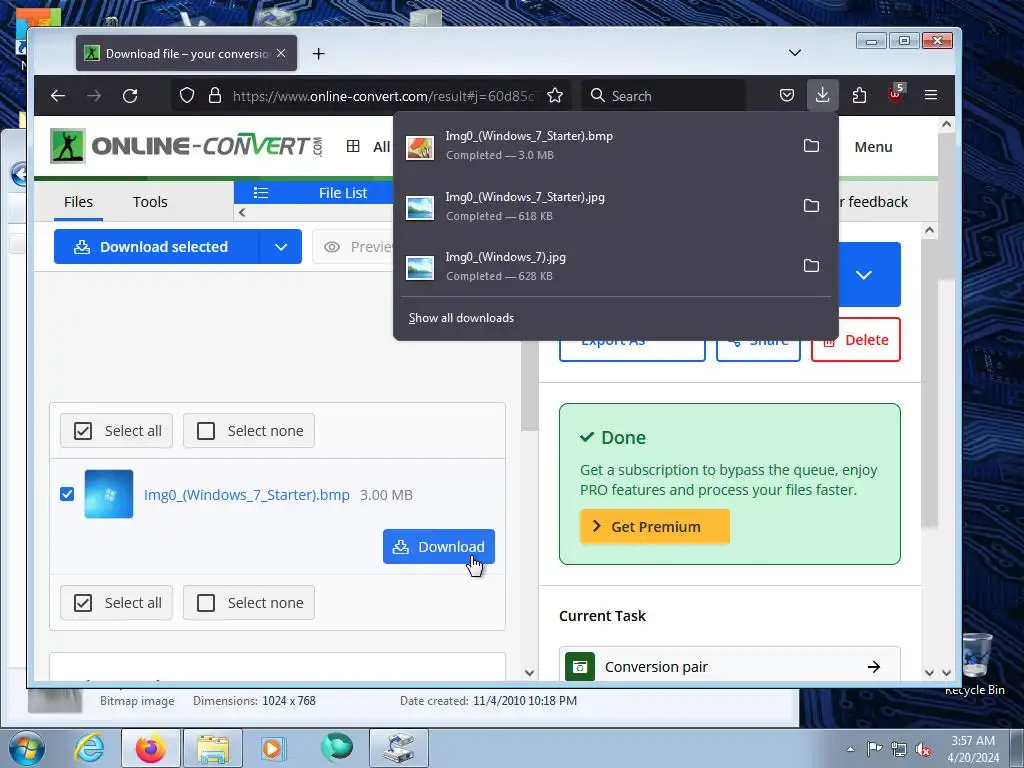Open the uBlock Origin extension icon
Screen dimensions: 1024x768
pos(895,95)
